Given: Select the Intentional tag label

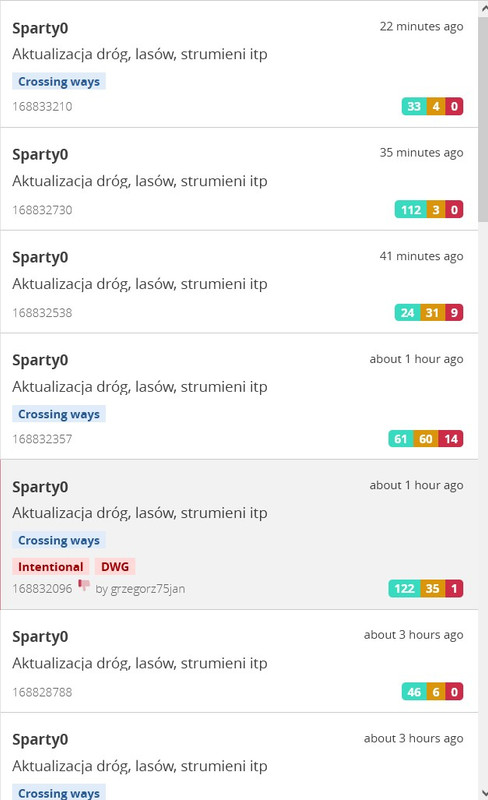Looking at the screenshot, I should pos(51,567).
